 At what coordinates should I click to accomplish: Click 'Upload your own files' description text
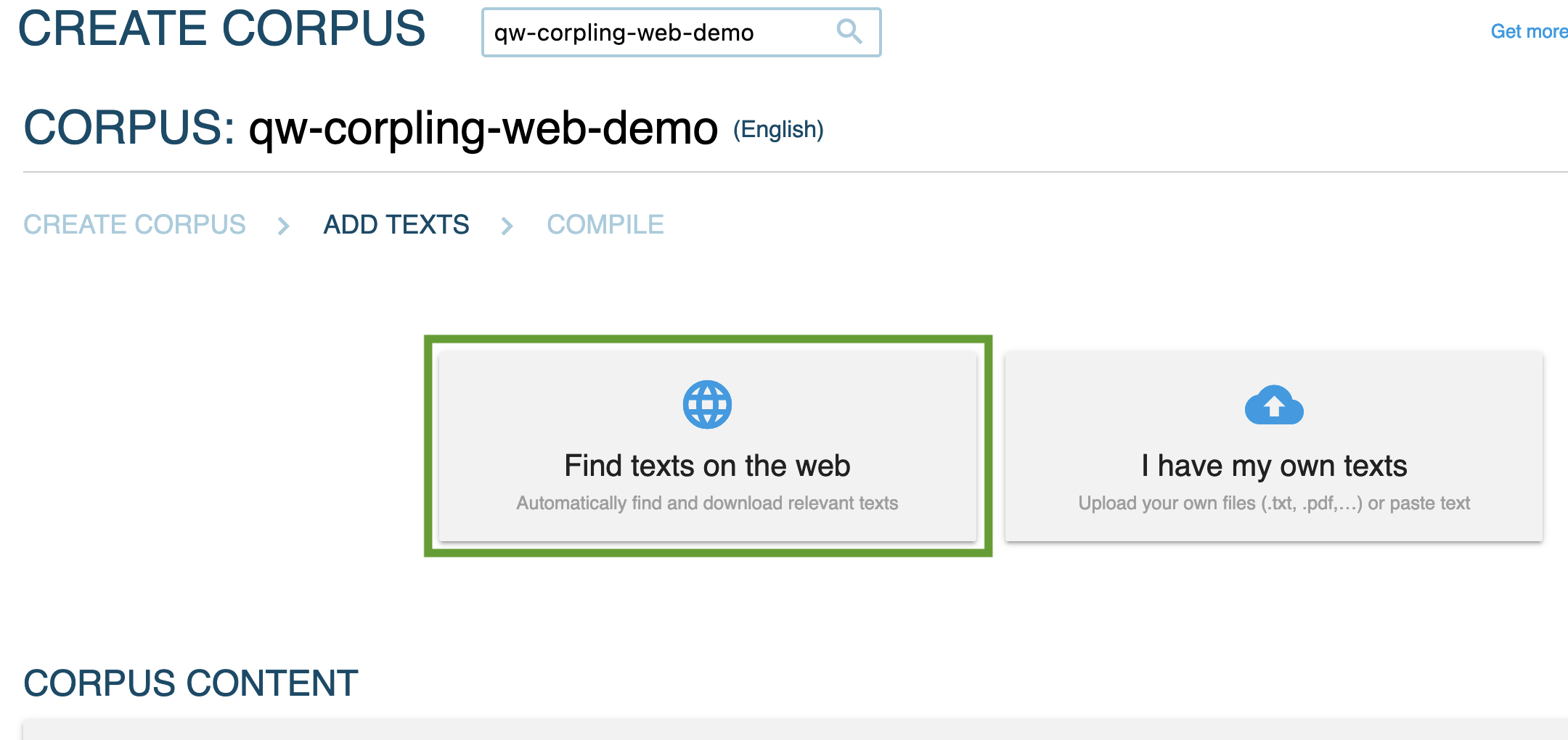tap(1273, 503)
